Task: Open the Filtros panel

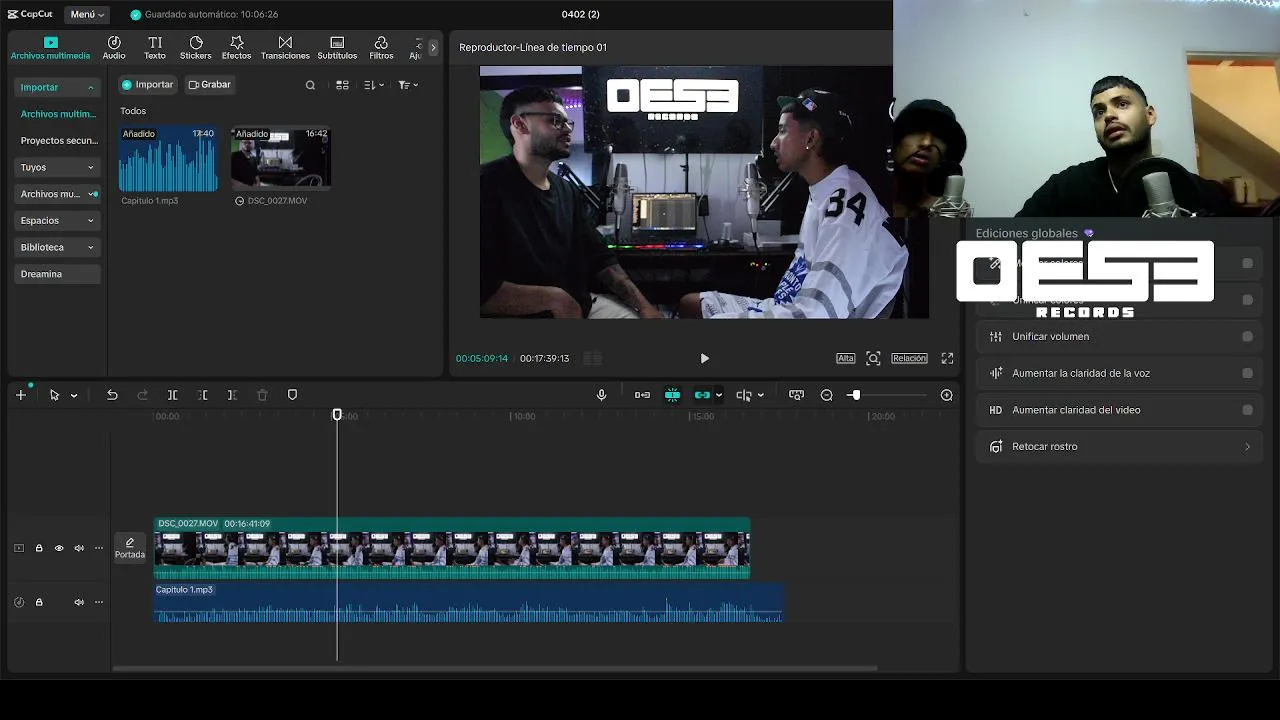Action: pos(381,47)
